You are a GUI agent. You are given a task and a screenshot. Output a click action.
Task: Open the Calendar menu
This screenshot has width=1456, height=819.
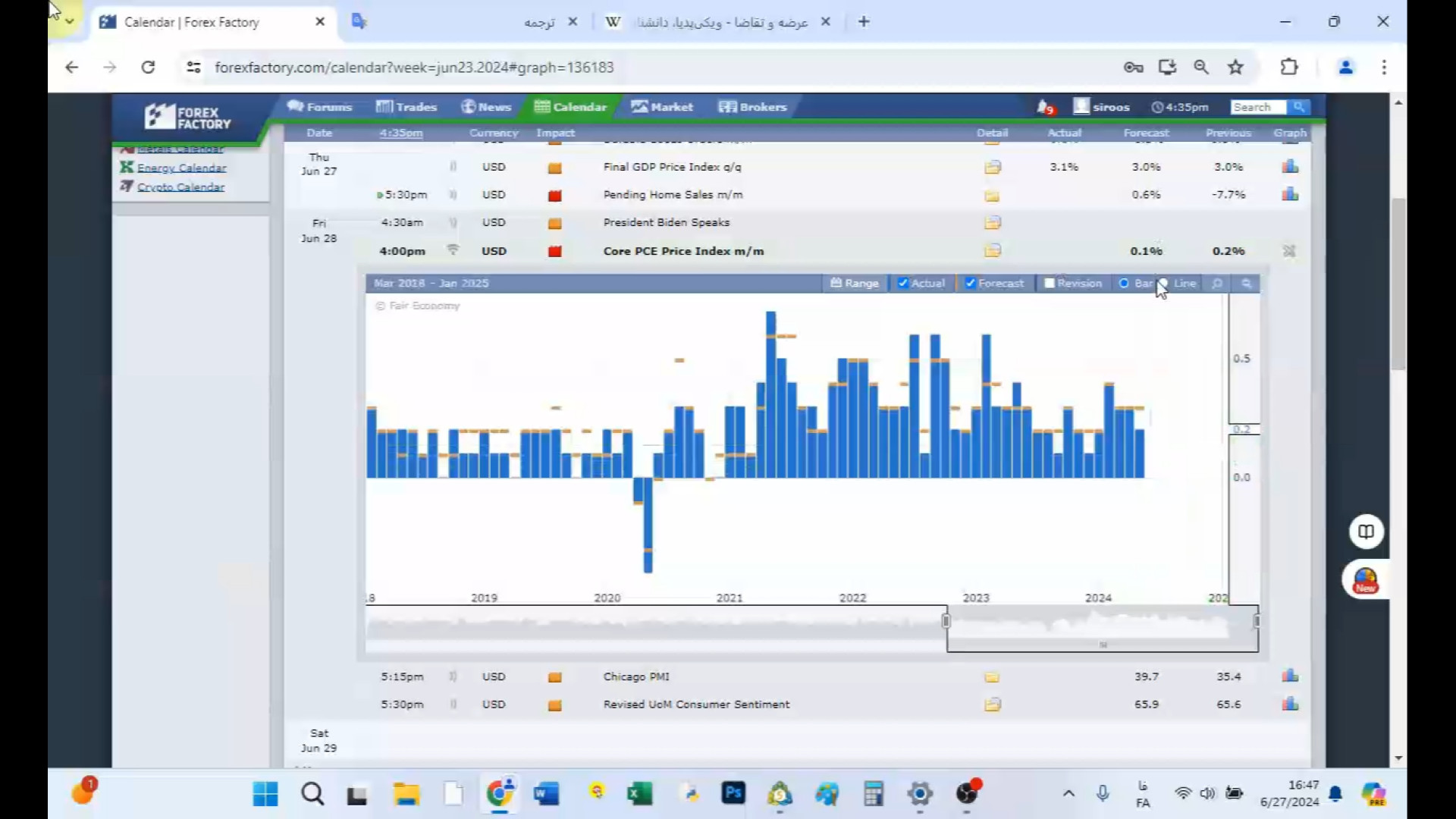click(x=570, y=107)
